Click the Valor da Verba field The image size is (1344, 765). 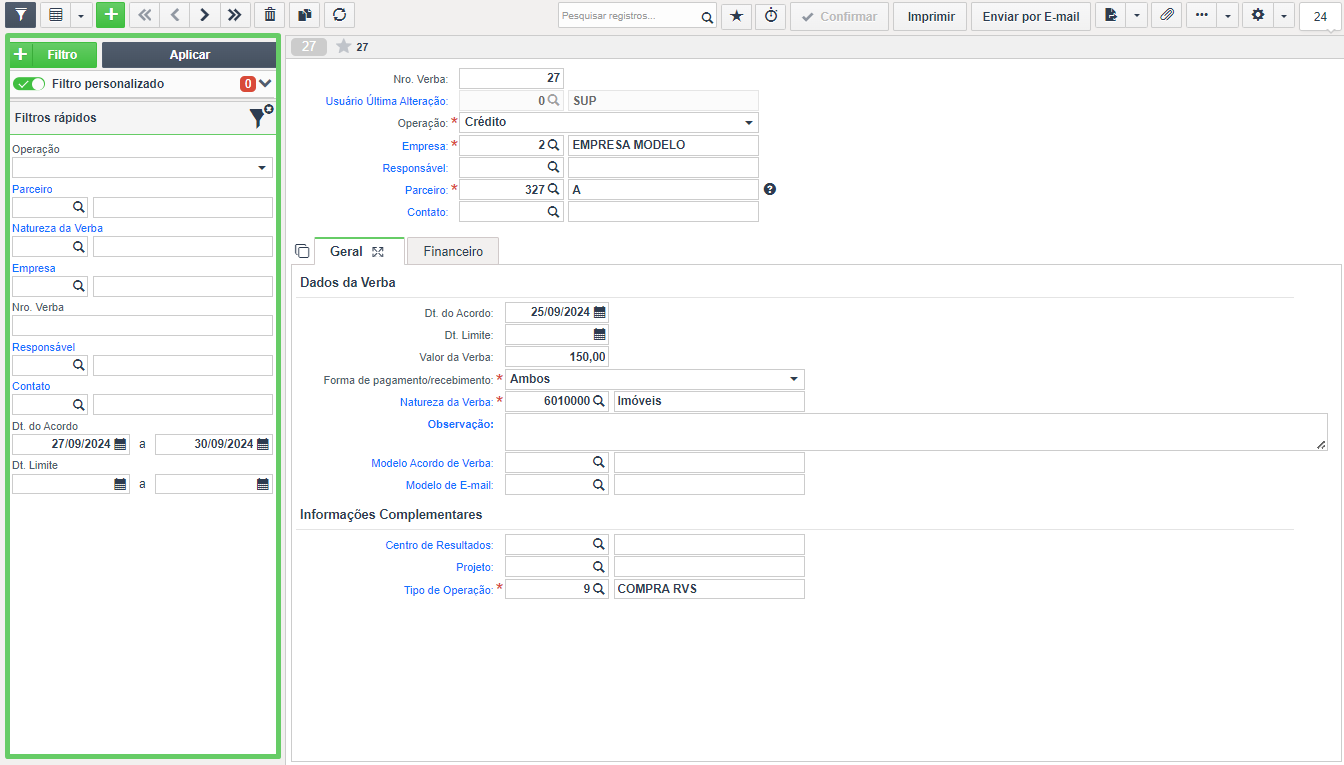pos(557,357)
